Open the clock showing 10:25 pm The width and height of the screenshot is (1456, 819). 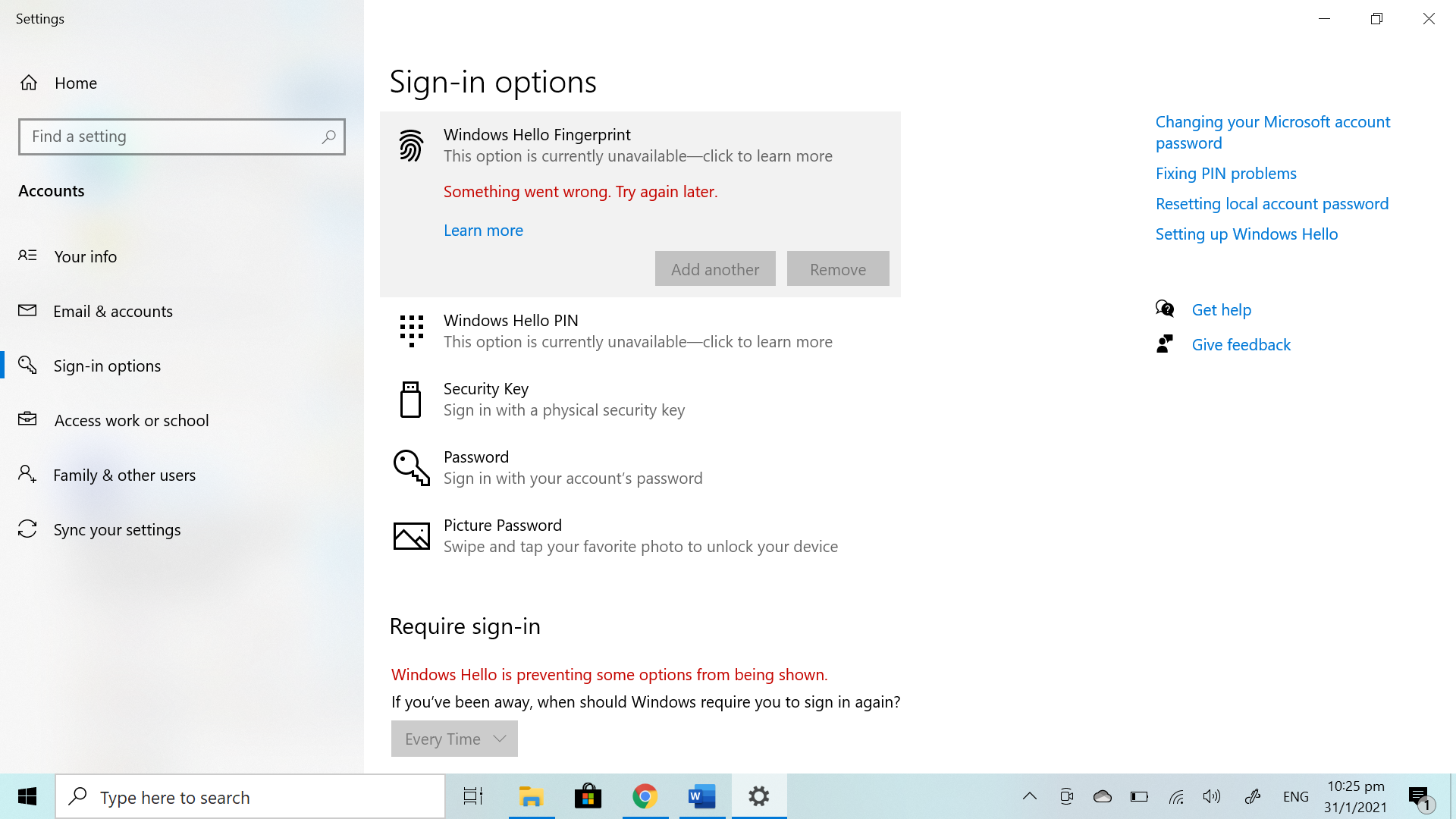pos(1355,796)
